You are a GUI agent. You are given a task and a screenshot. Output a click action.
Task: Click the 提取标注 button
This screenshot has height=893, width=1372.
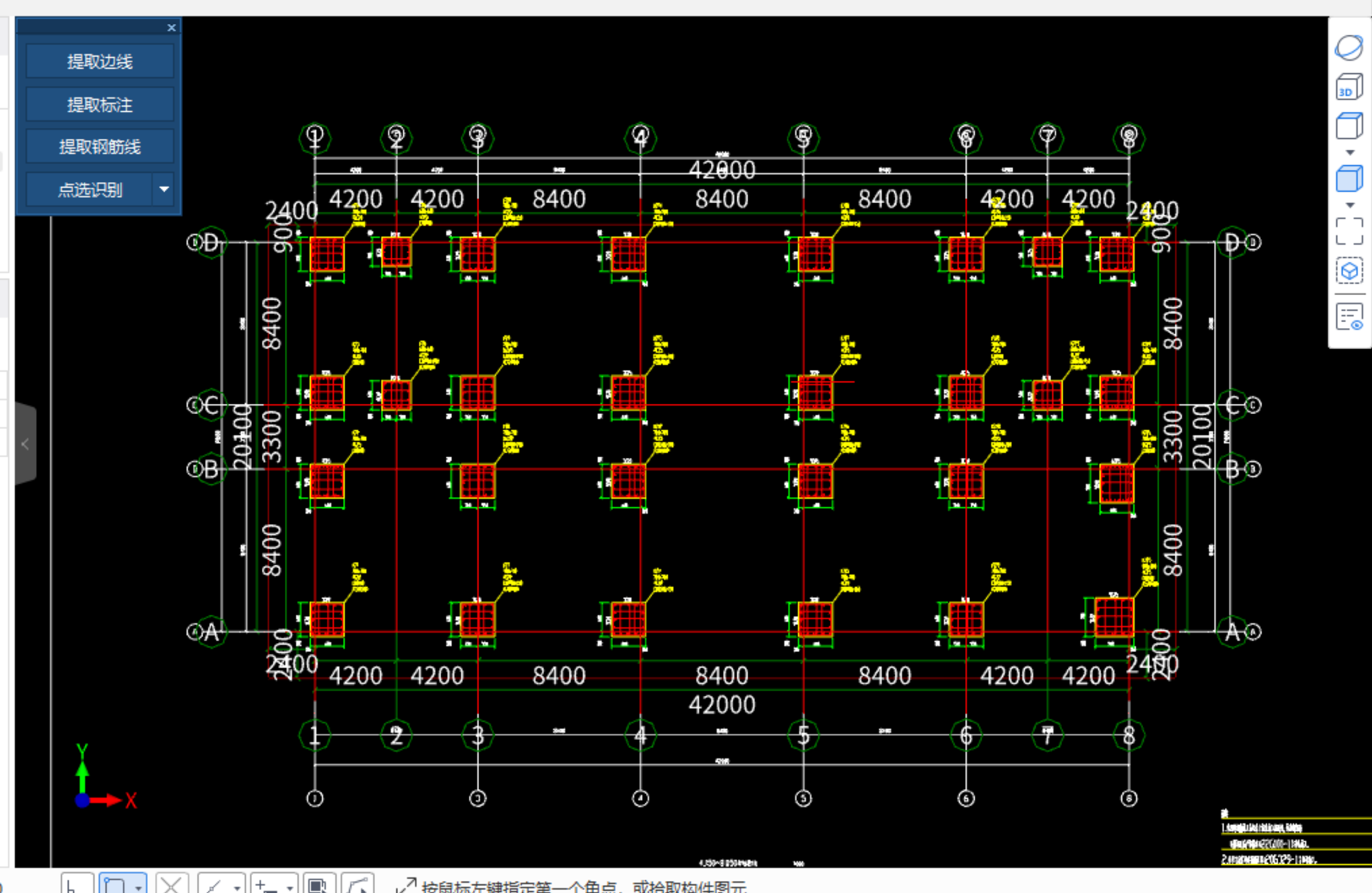(x=100, y=105)
